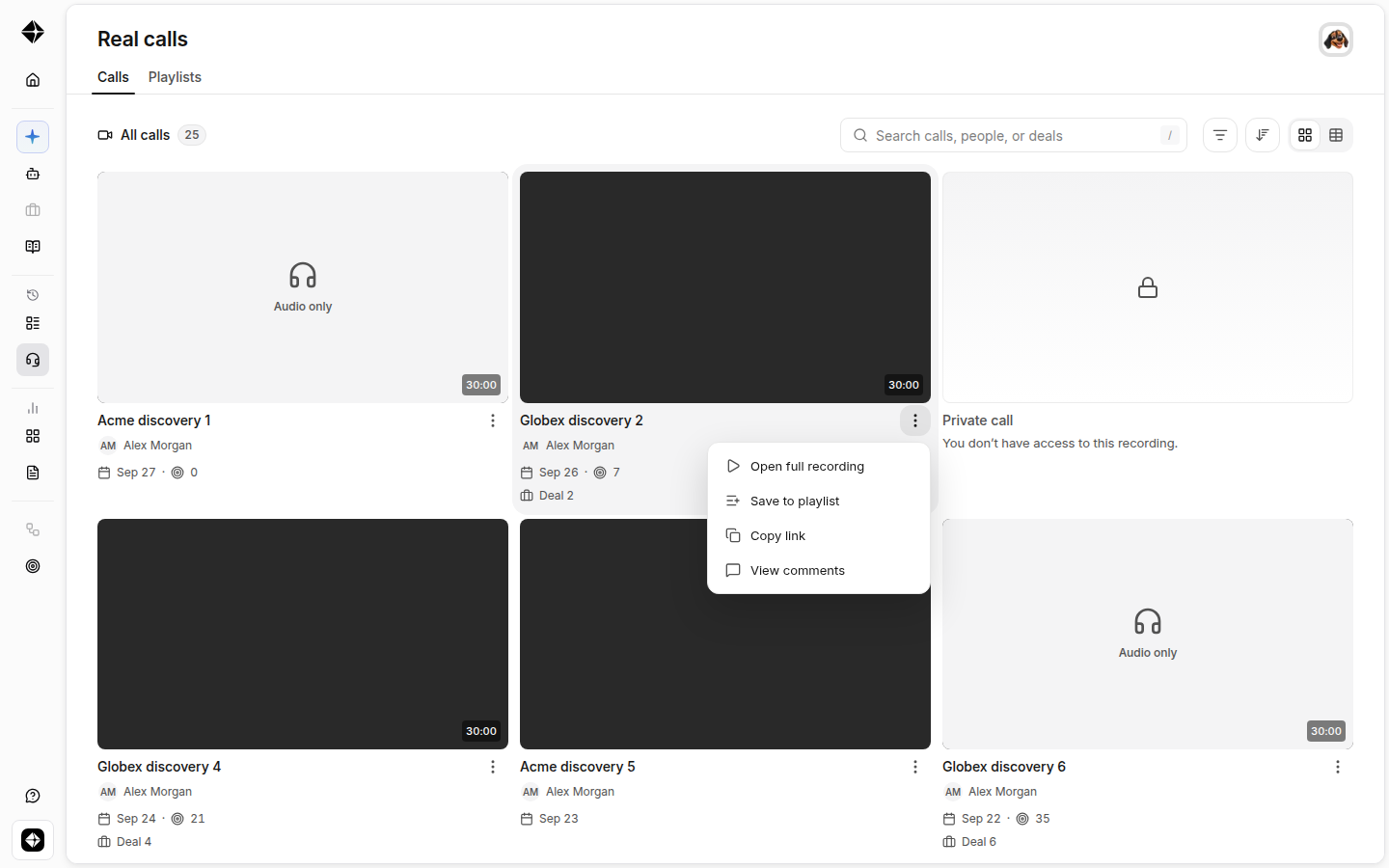This screenshot has height=868, width=1389.
Task: Open the robot bot sidebar icon
Action: coord(33,174)
